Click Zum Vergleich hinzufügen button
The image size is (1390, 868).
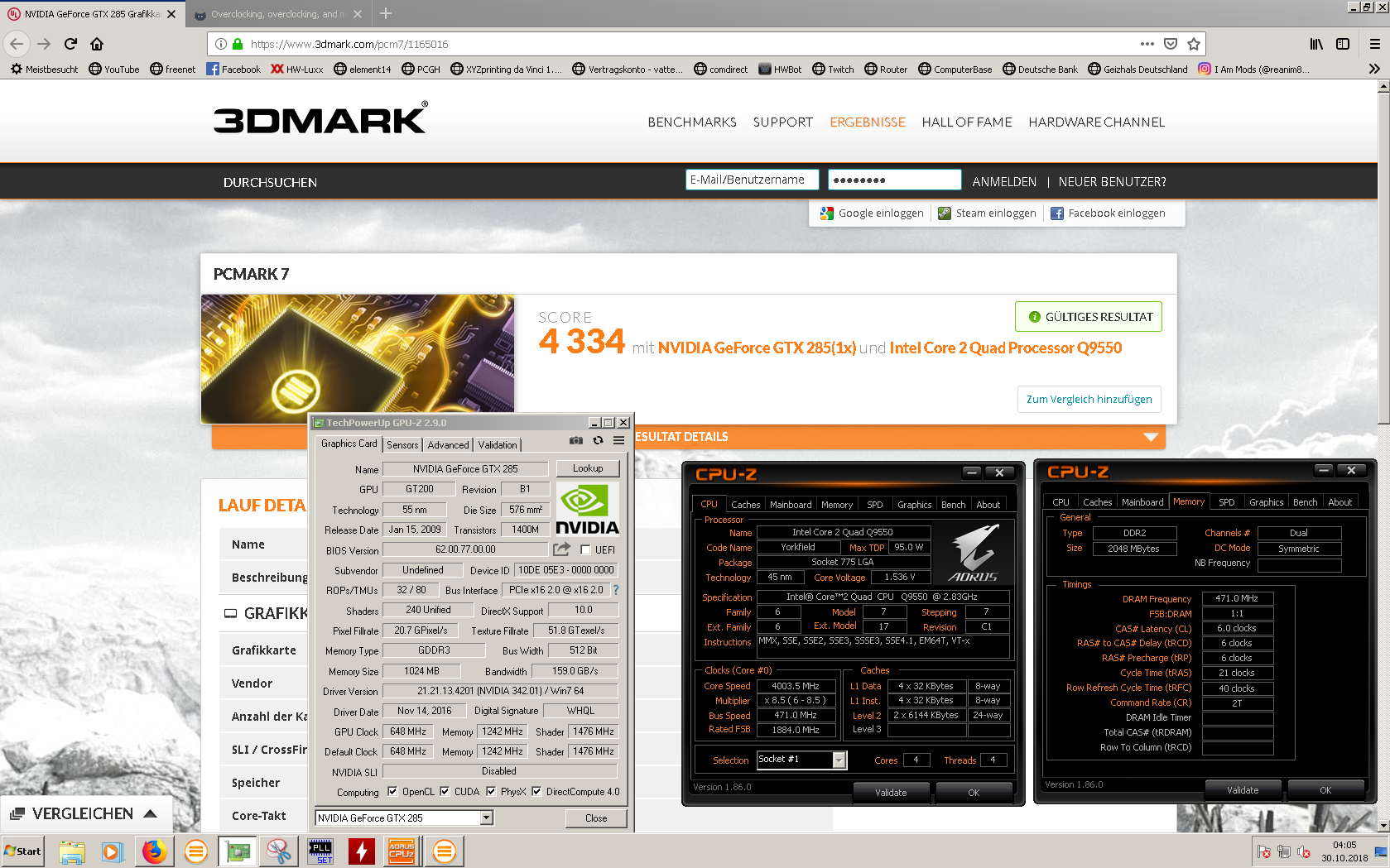click(x=1089, y=399)
